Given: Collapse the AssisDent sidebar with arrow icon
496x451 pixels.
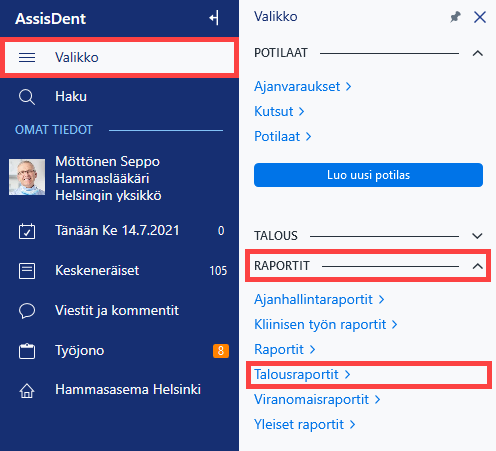Looking at the screenshot, I should pyautogui.click(x=214, y=18).
